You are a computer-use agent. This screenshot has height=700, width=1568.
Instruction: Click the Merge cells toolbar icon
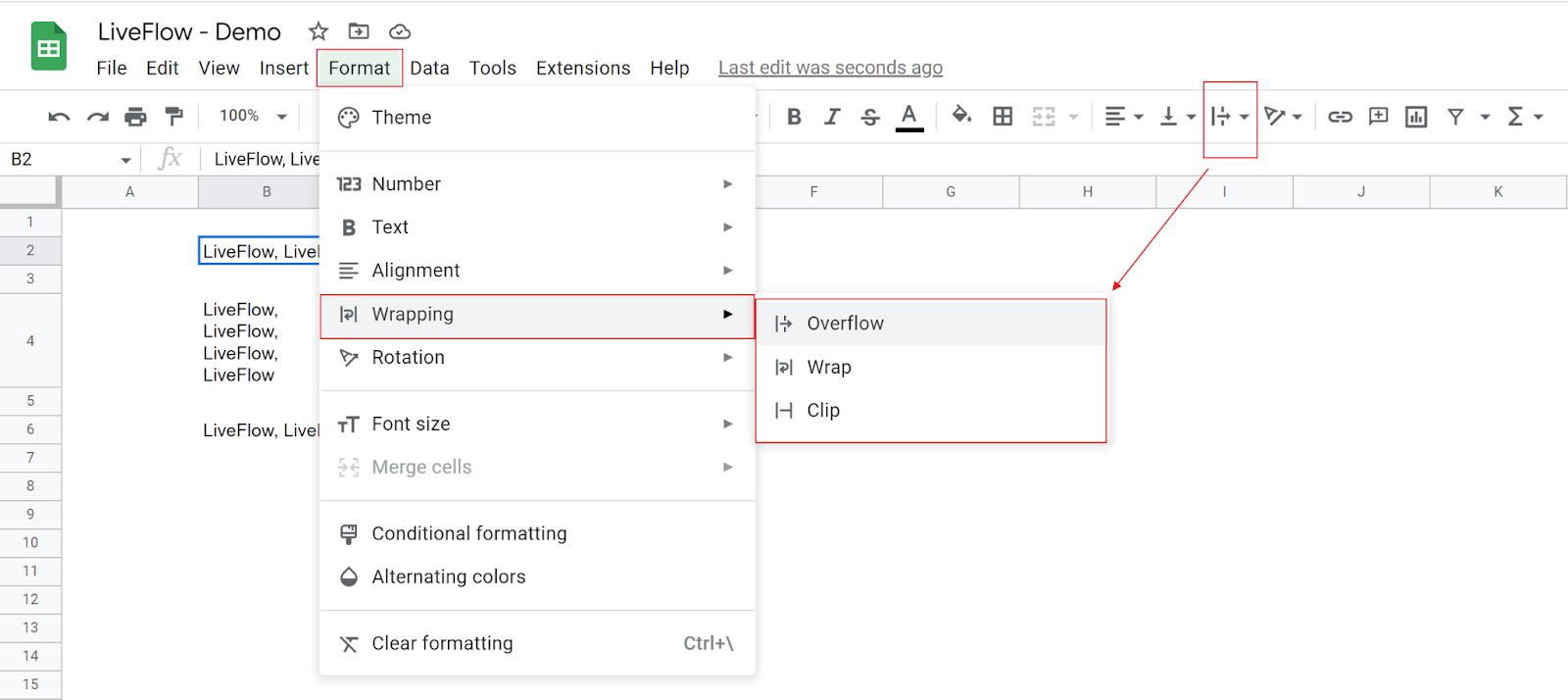pyautogui.click(x=1044, y=117)
